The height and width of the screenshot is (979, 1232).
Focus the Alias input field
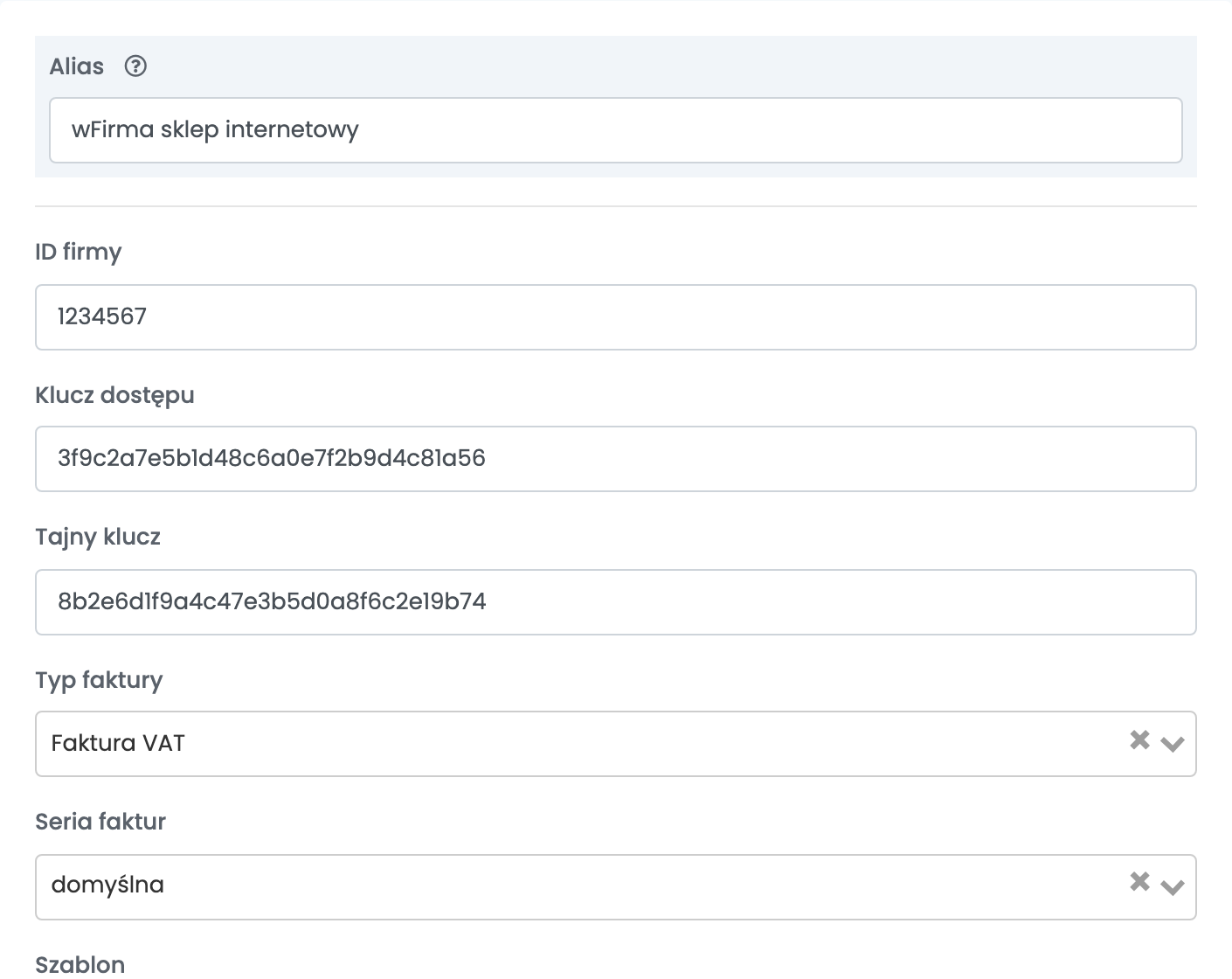616,130
